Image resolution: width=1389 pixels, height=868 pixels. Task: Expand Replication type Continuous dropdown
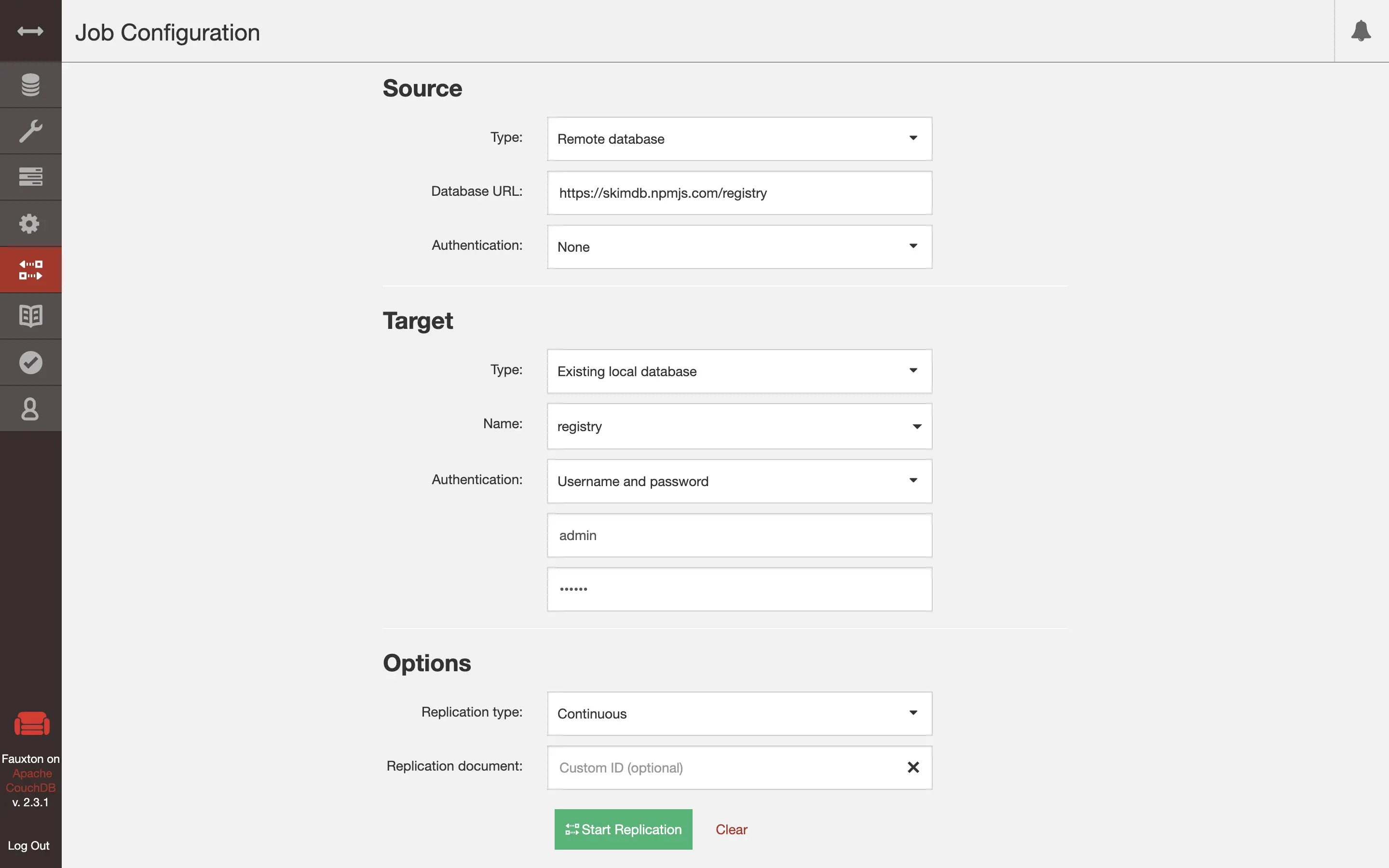(739, 714)
